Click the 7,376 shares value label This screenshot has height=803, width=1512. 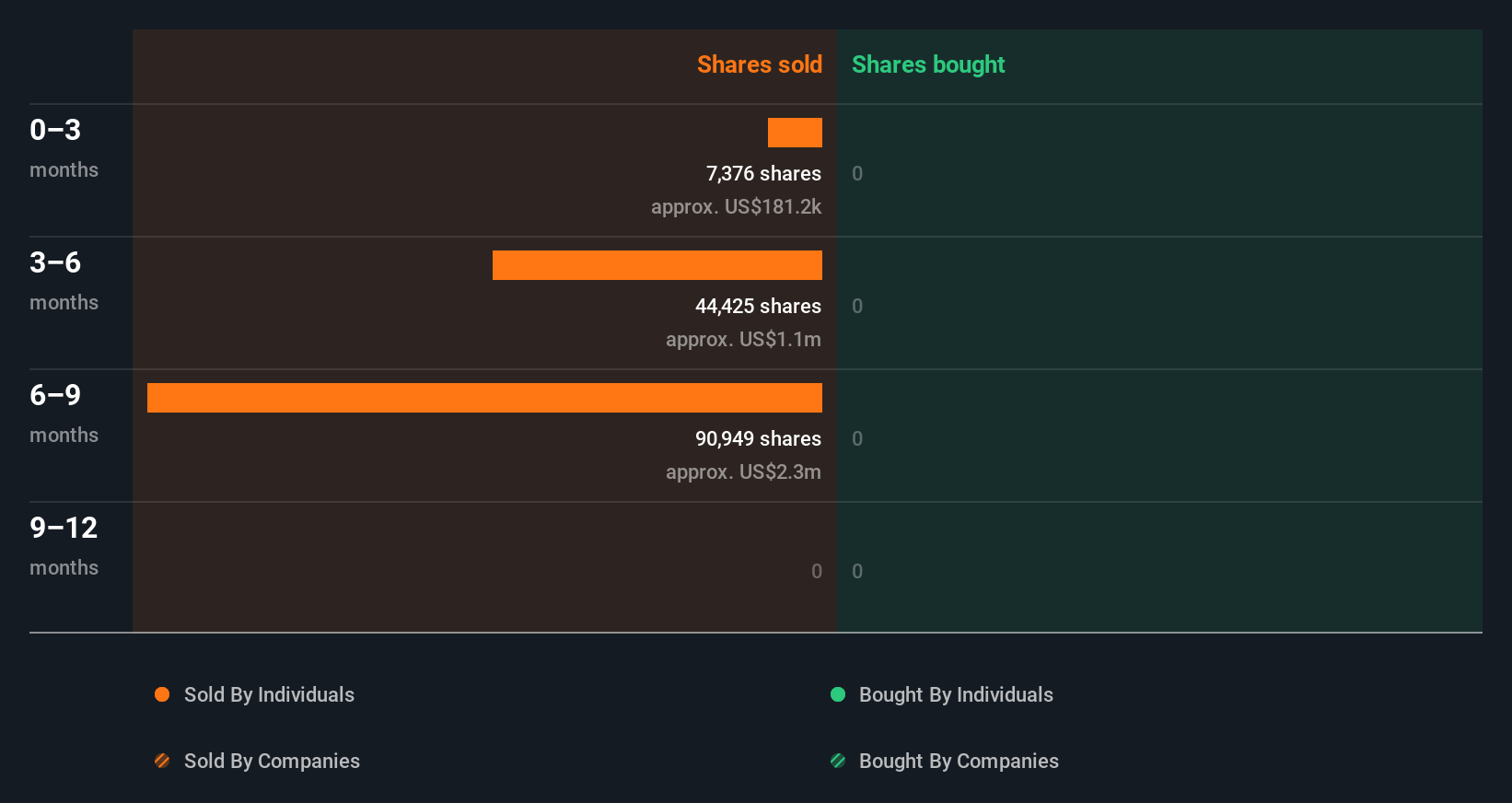(x=763, y=173)
